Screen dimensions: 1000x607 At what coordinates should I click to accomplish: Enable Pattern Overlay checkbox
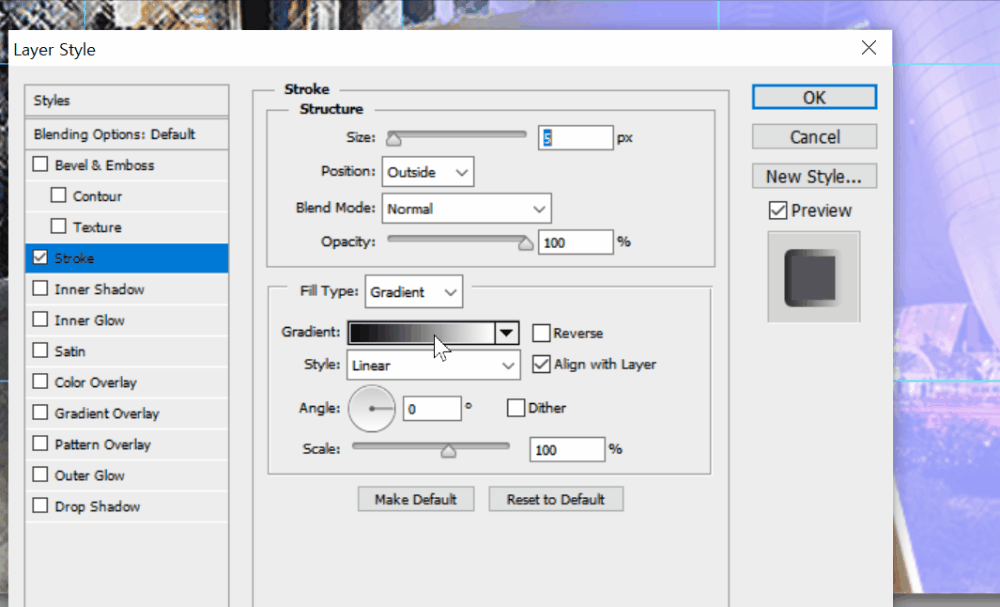[40, 443]
